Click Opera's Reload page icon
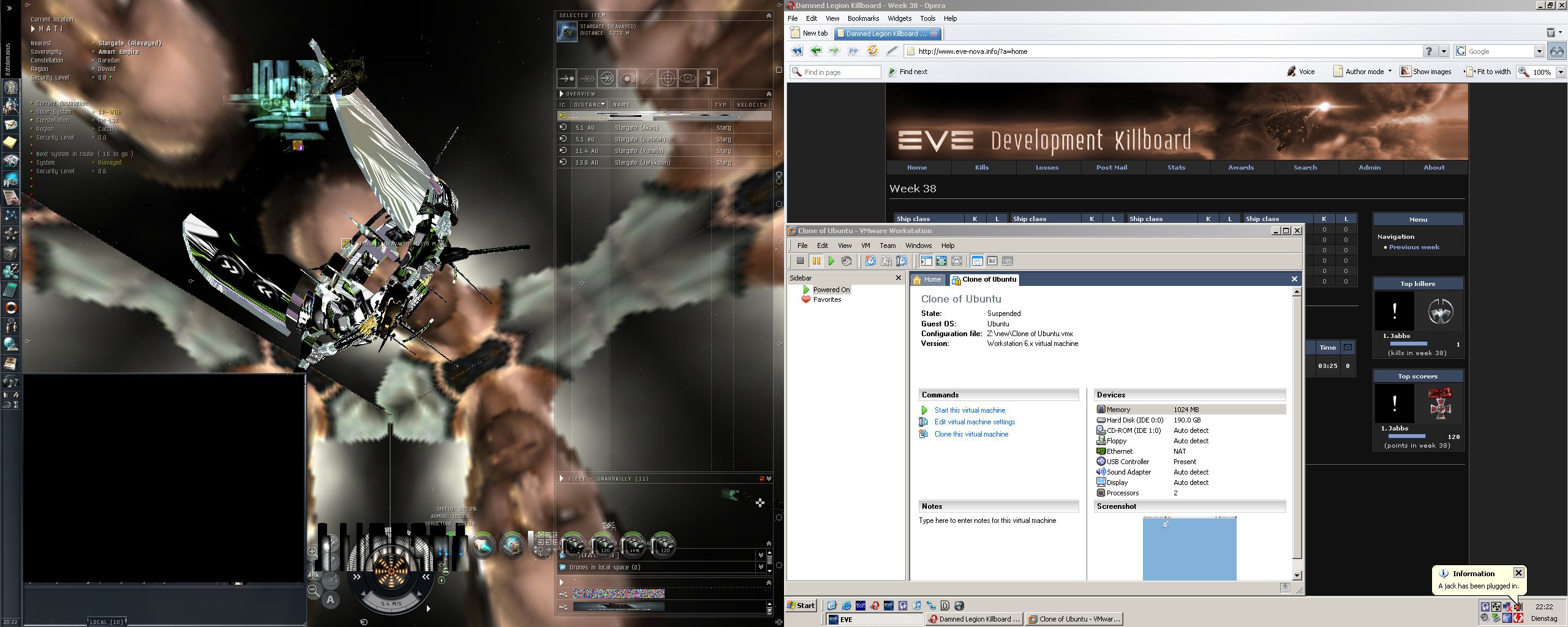 872,51
